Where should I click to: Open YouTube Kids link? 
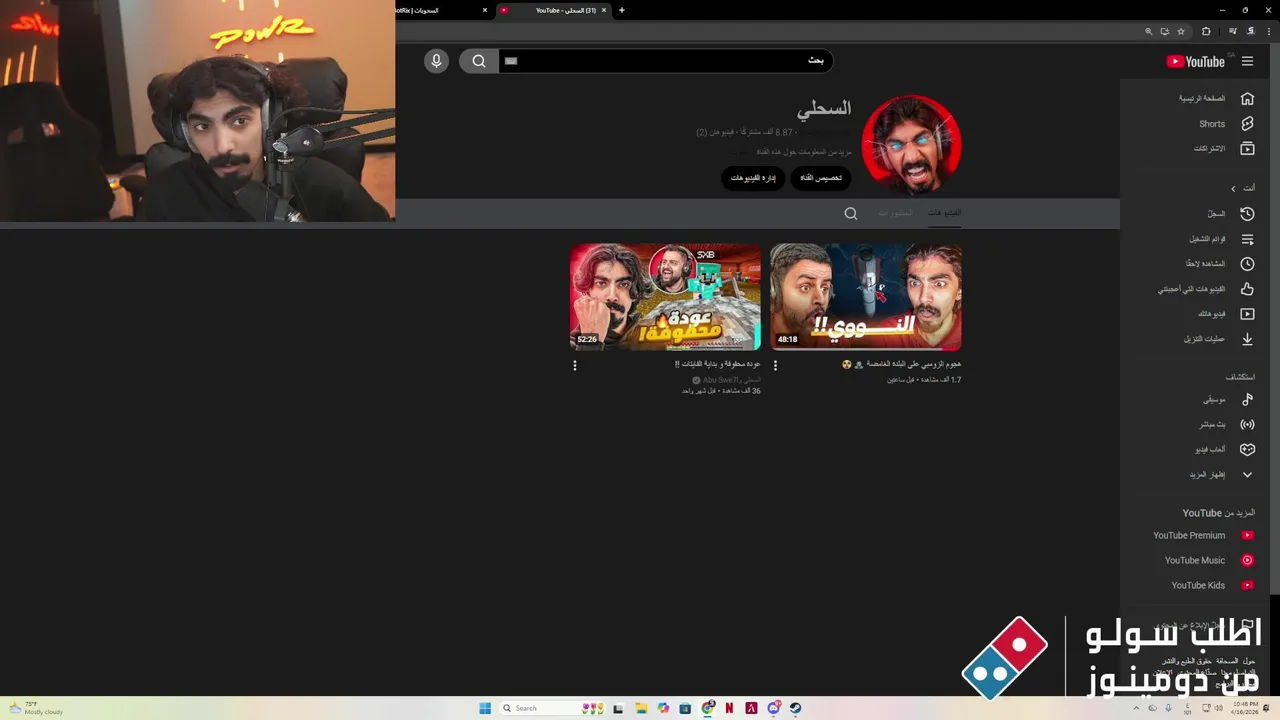[1211, 585]
